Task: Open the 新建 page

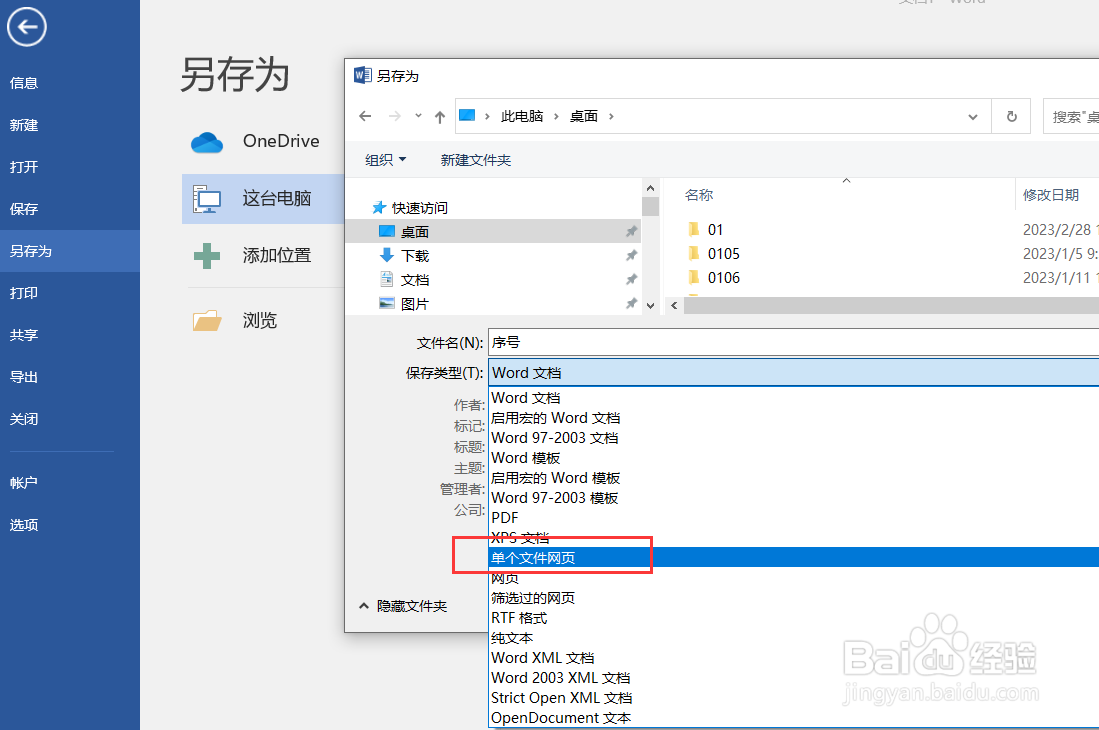Action: (24, 125)
